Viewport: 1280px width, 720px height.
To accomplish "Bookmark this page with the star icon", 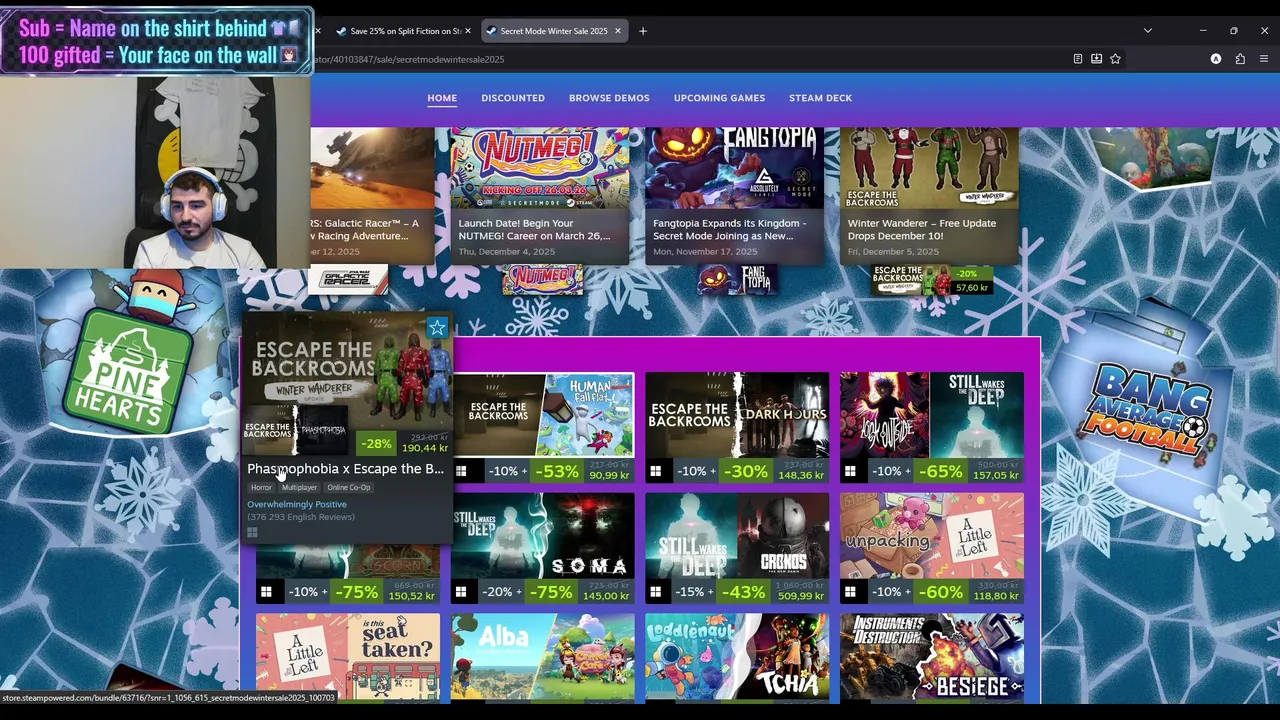I will click(x=1115, y=59).
